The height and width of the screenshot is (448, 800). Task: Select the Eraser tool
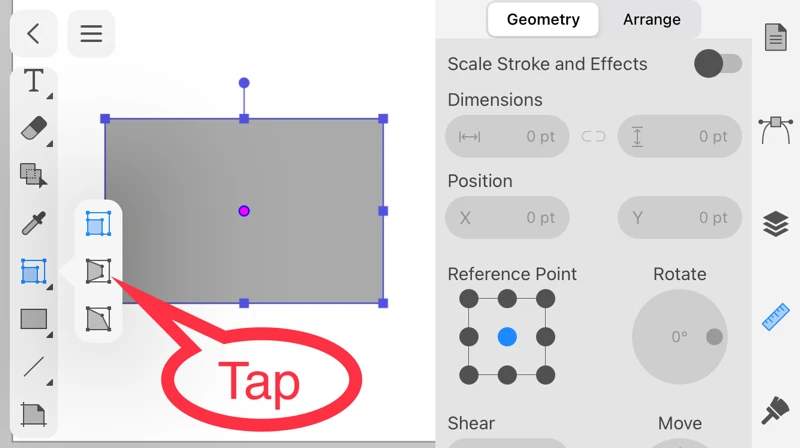point(34,128)
